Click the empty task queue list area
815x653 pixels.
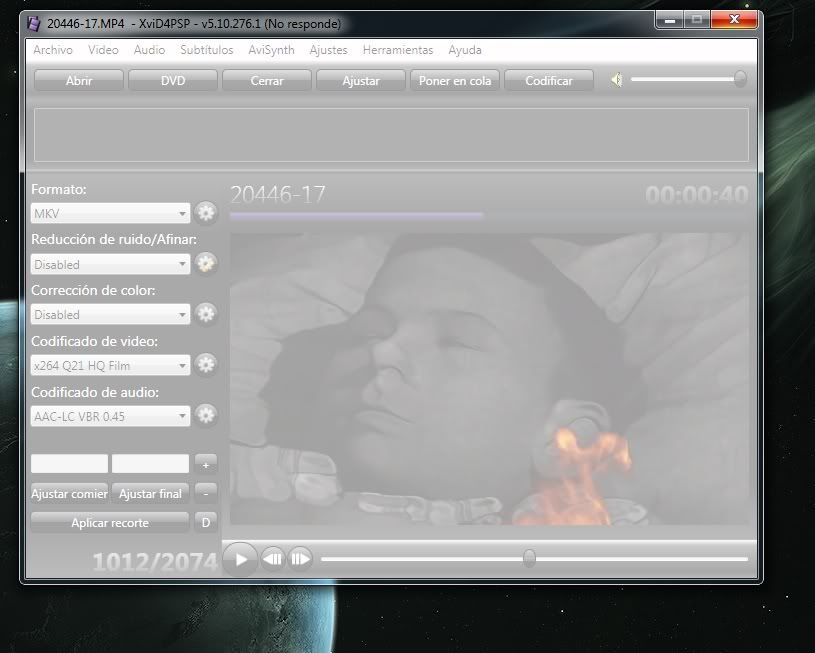tap(391, 135)
